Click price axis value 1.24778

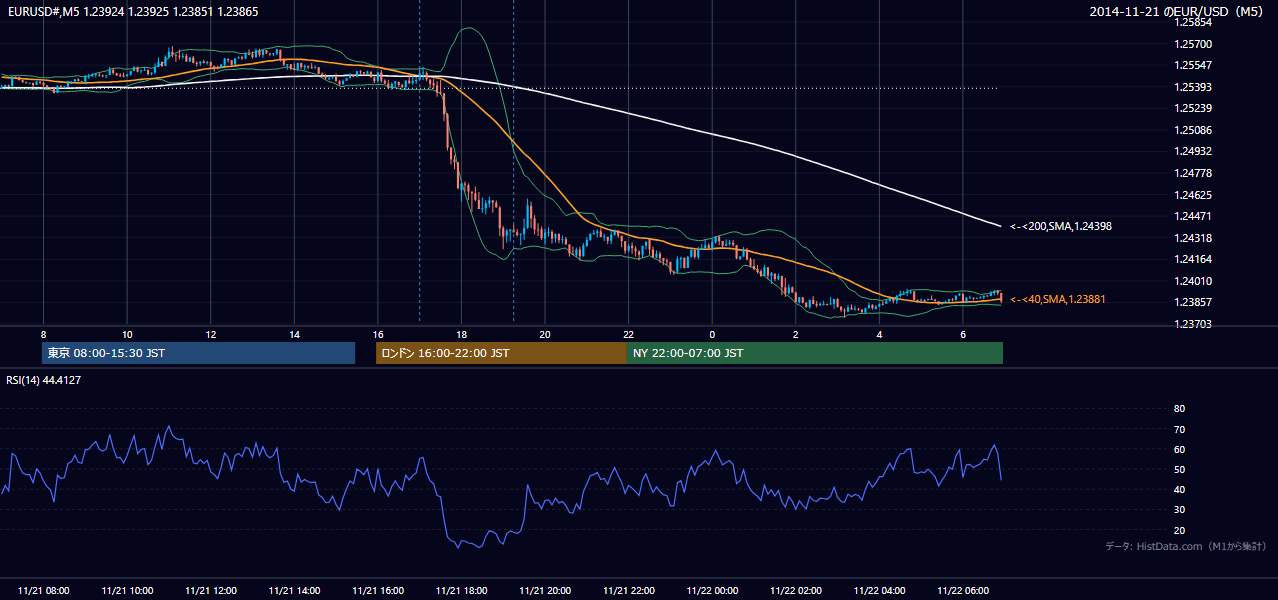pos(1193,173)
